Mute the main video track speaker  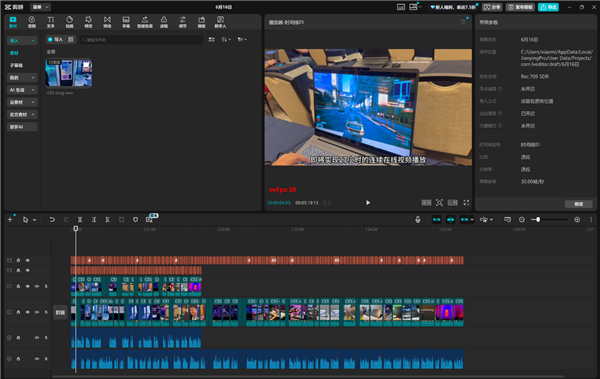(37, 312)
